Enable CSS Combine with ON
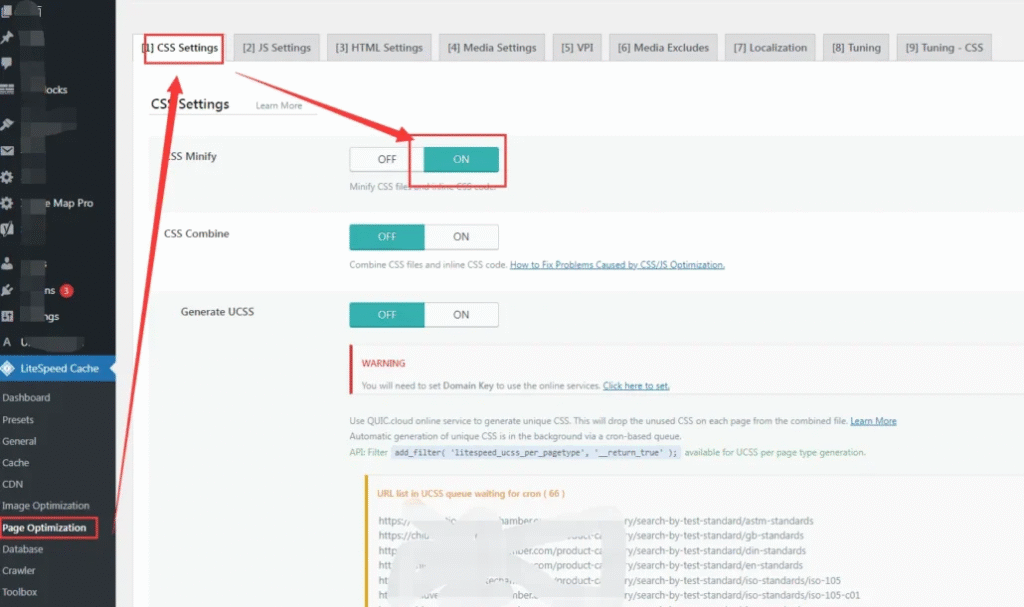The height and width of the screenshot is (607, 1024). [461, 237]
